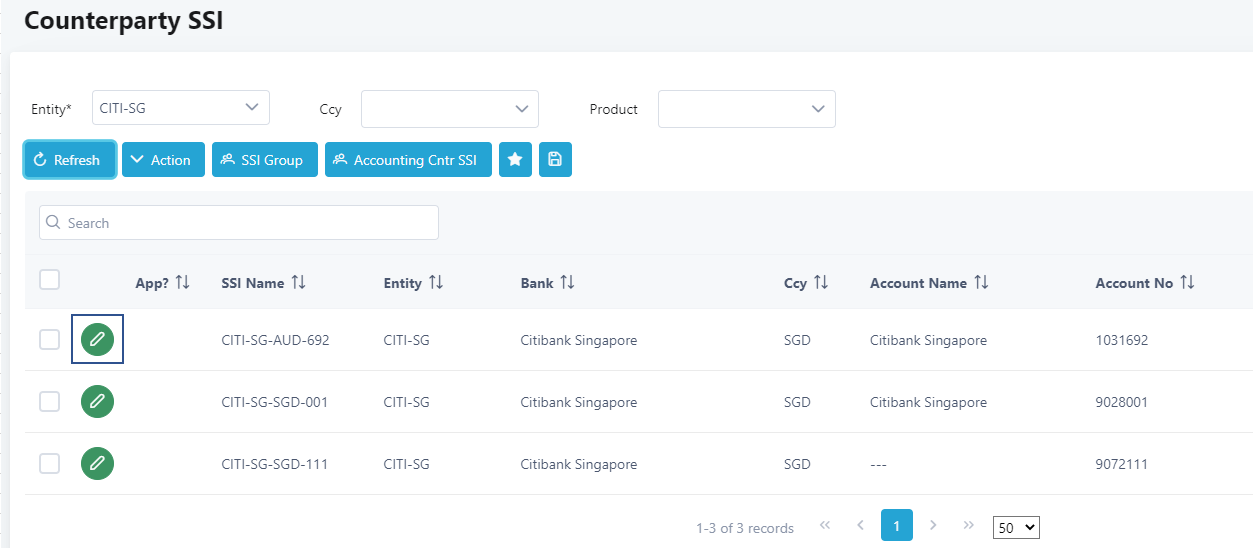Open Accounting Cntr SSI button

[x=408, y=160]
